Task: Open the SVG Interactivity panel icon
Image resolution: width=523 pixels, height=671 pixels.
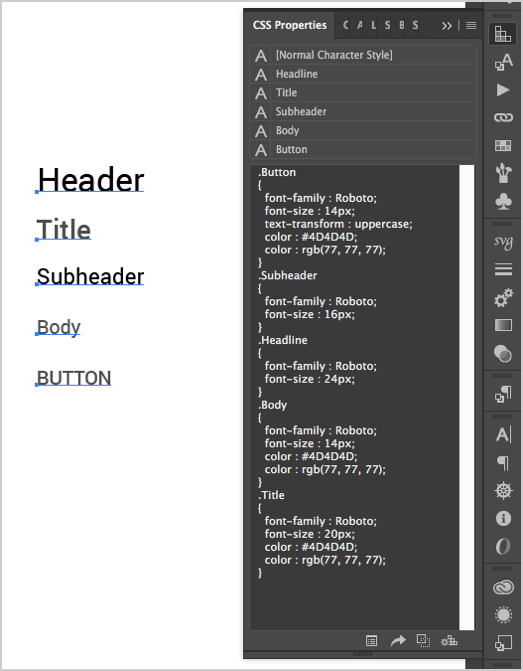Action: [x=503, y=241]
